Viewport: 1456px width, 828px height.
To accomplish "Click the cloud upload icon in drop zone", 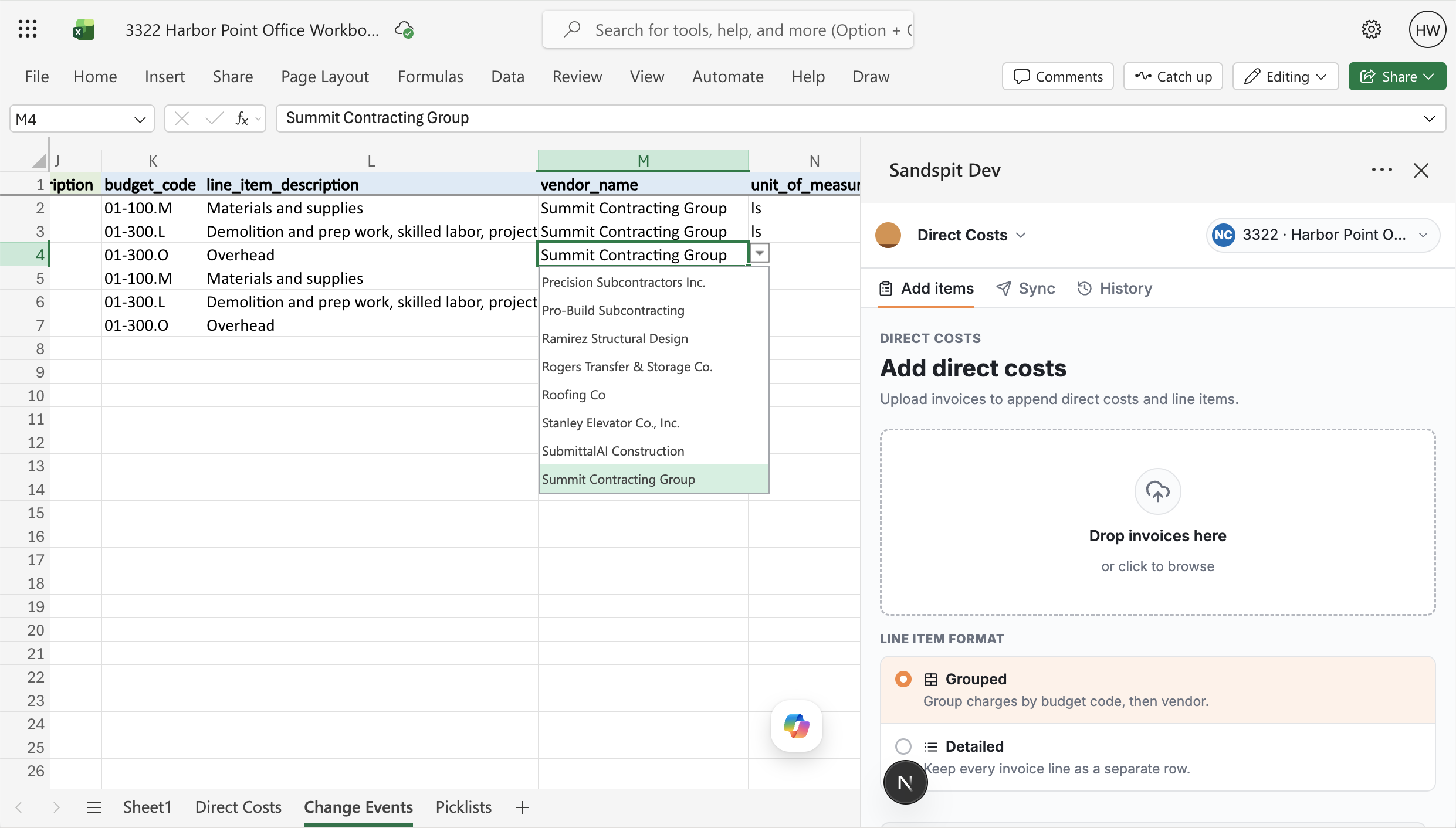I will [1157, 491].
